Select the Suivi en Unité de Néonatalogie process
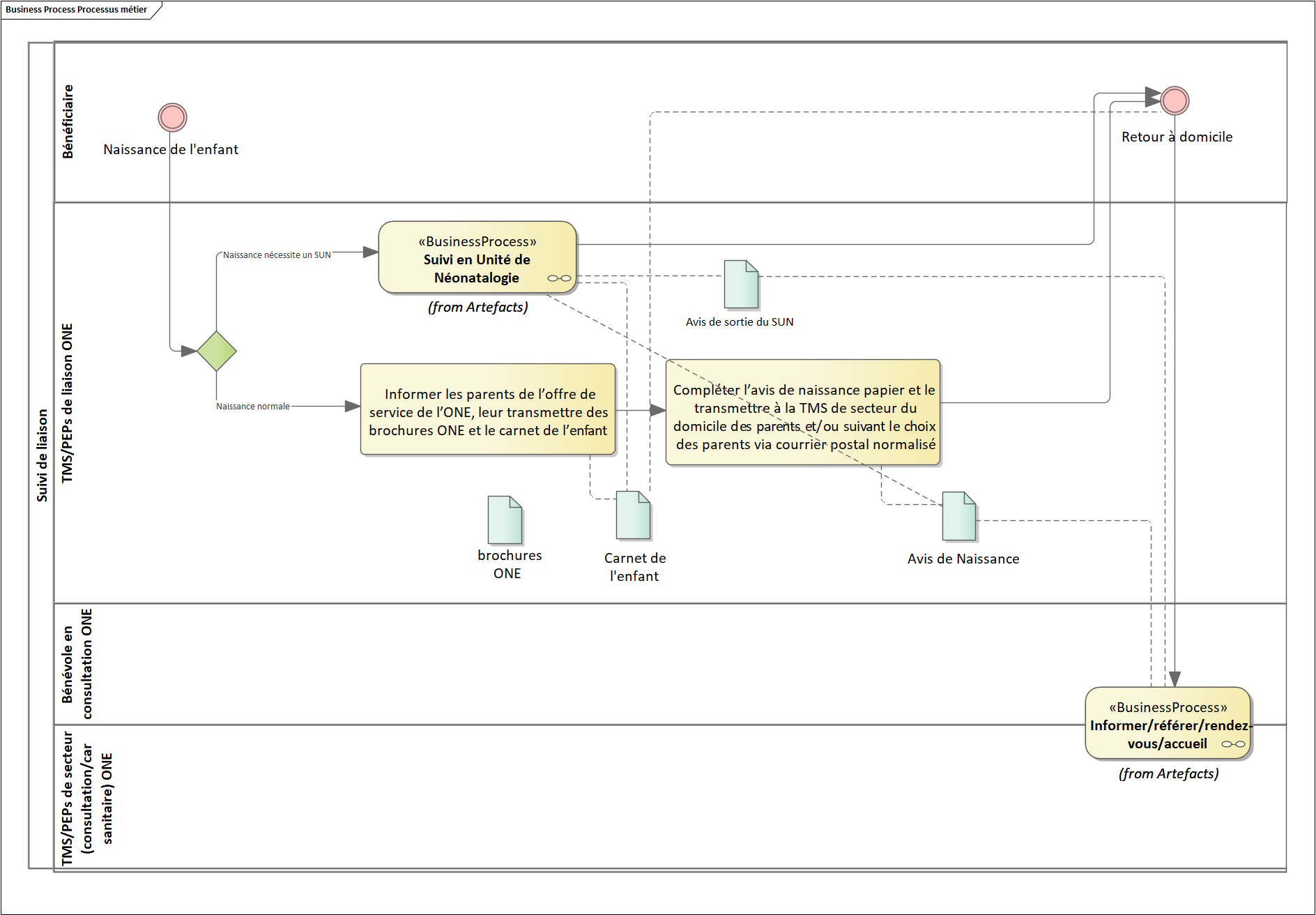 pos(477,256)
